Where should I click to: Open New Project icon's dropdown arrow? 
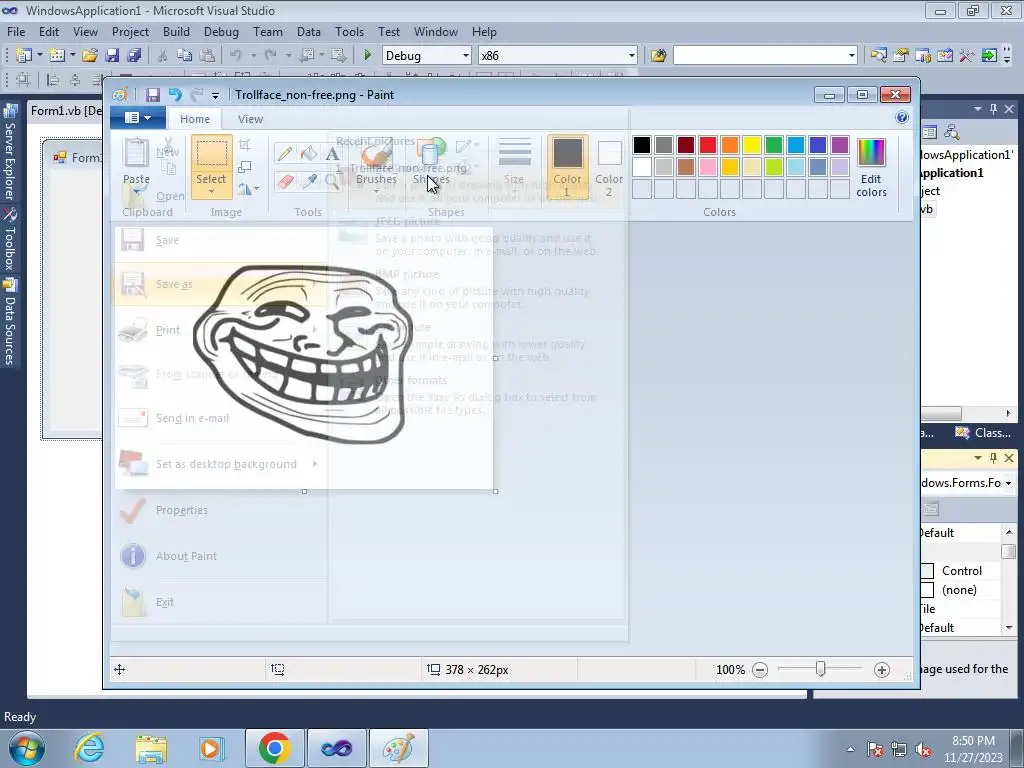pyautogui.click(x=39, y=56)
